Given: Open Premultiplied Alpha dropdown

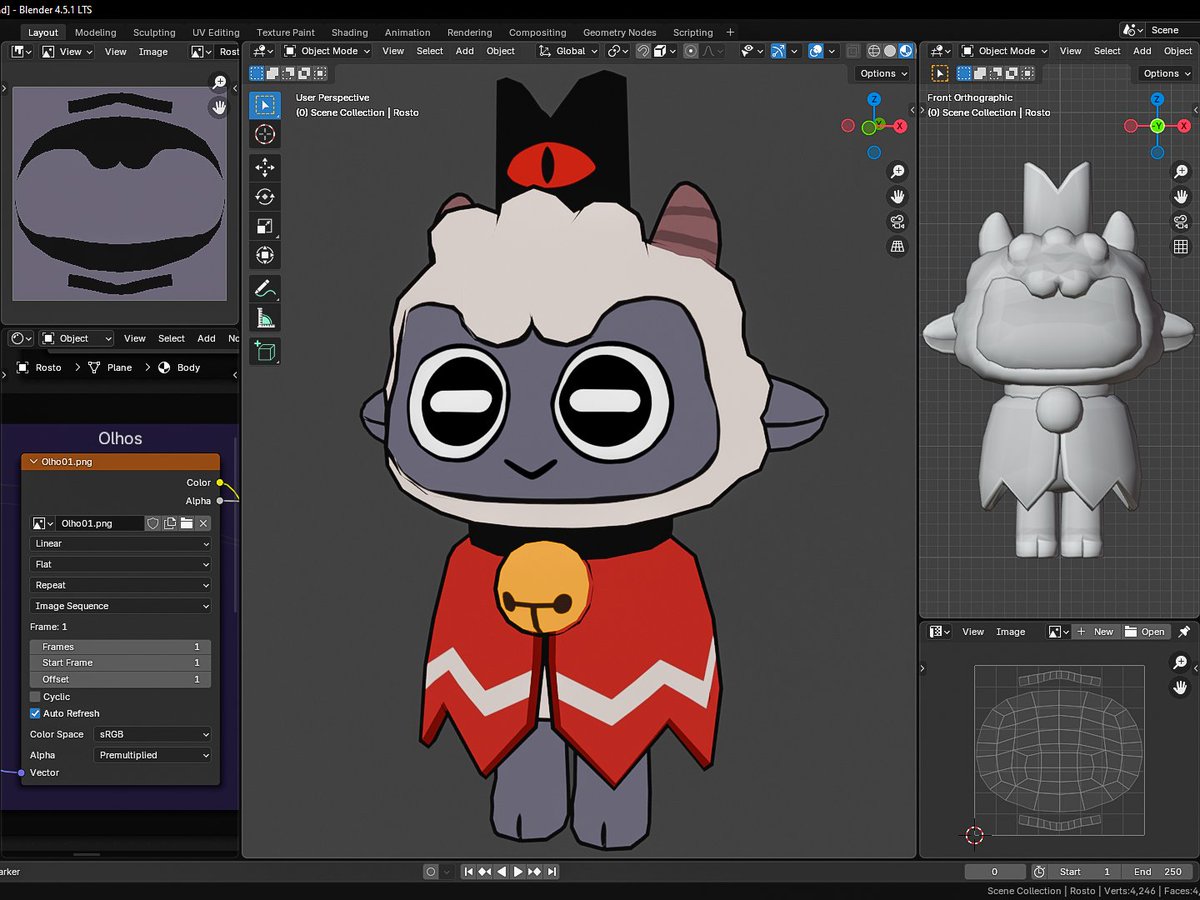Looking at the screenshot, I should (x=153, y=755).
